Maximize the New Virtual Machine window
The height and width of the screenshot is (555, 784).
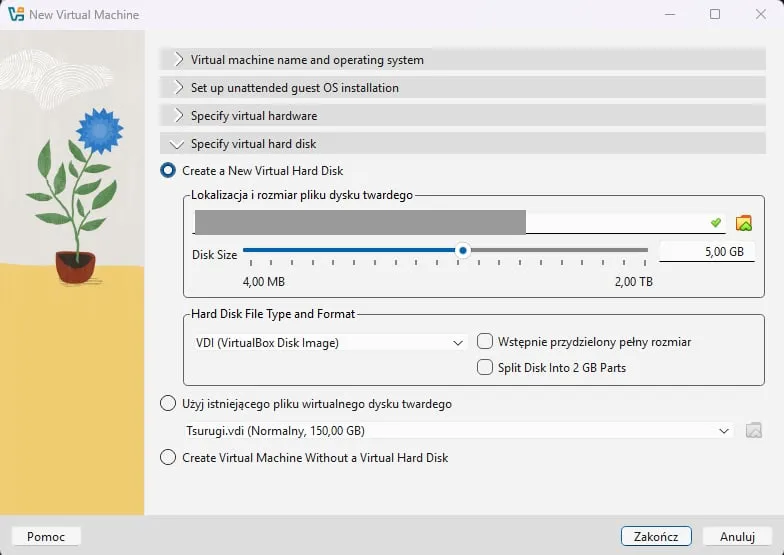click(715, 14)
